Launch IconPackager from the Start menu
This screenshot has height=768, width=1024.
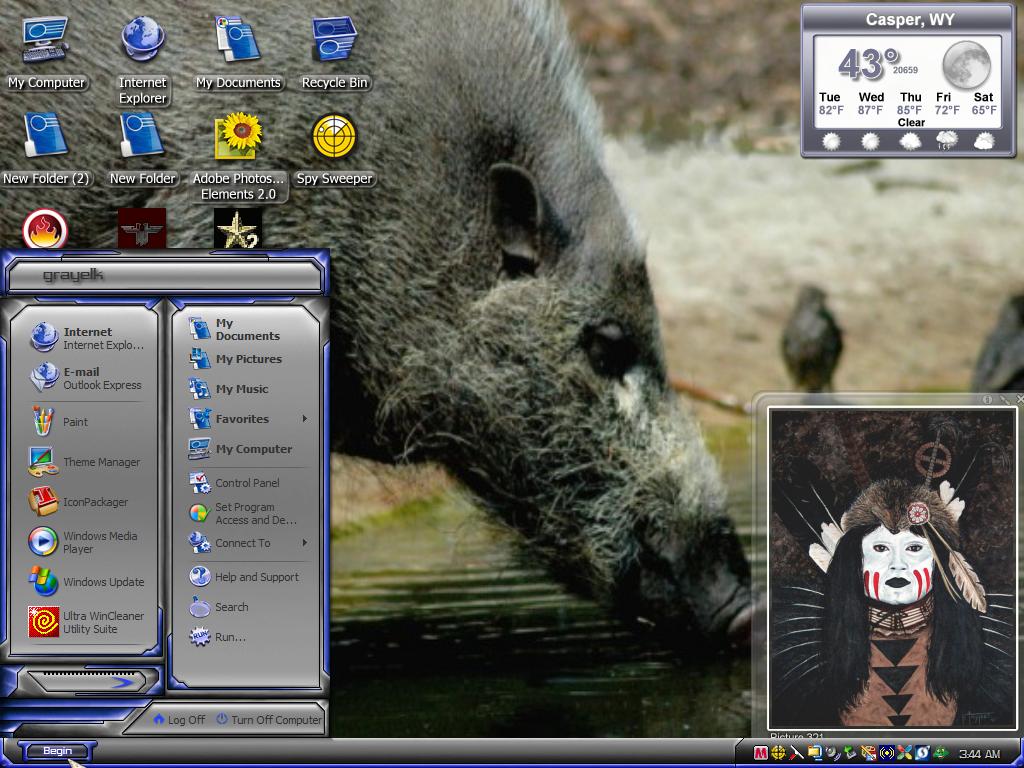point(85,502)
